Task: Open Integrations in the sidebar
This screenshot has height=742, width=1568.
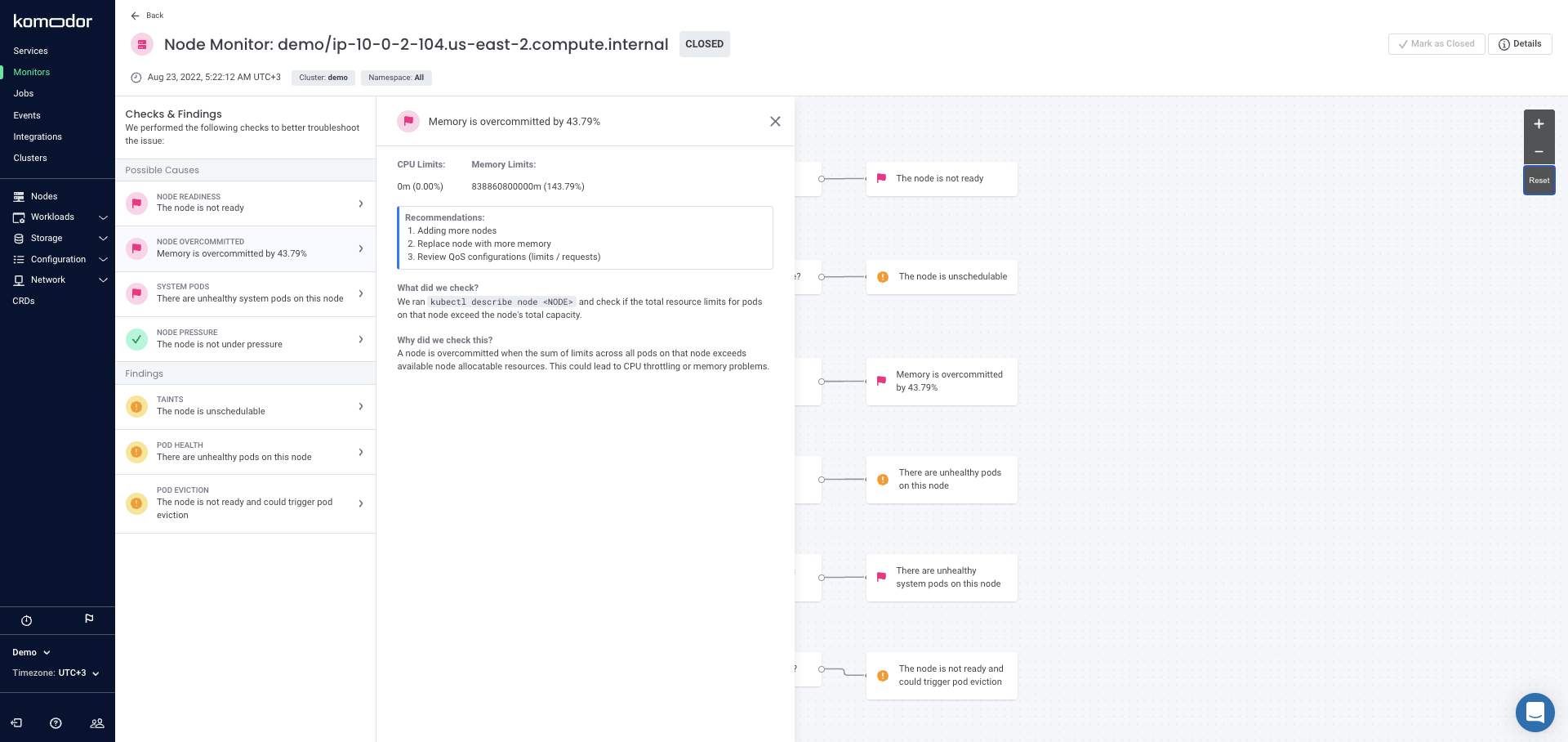Action: (x=38, y=136)
